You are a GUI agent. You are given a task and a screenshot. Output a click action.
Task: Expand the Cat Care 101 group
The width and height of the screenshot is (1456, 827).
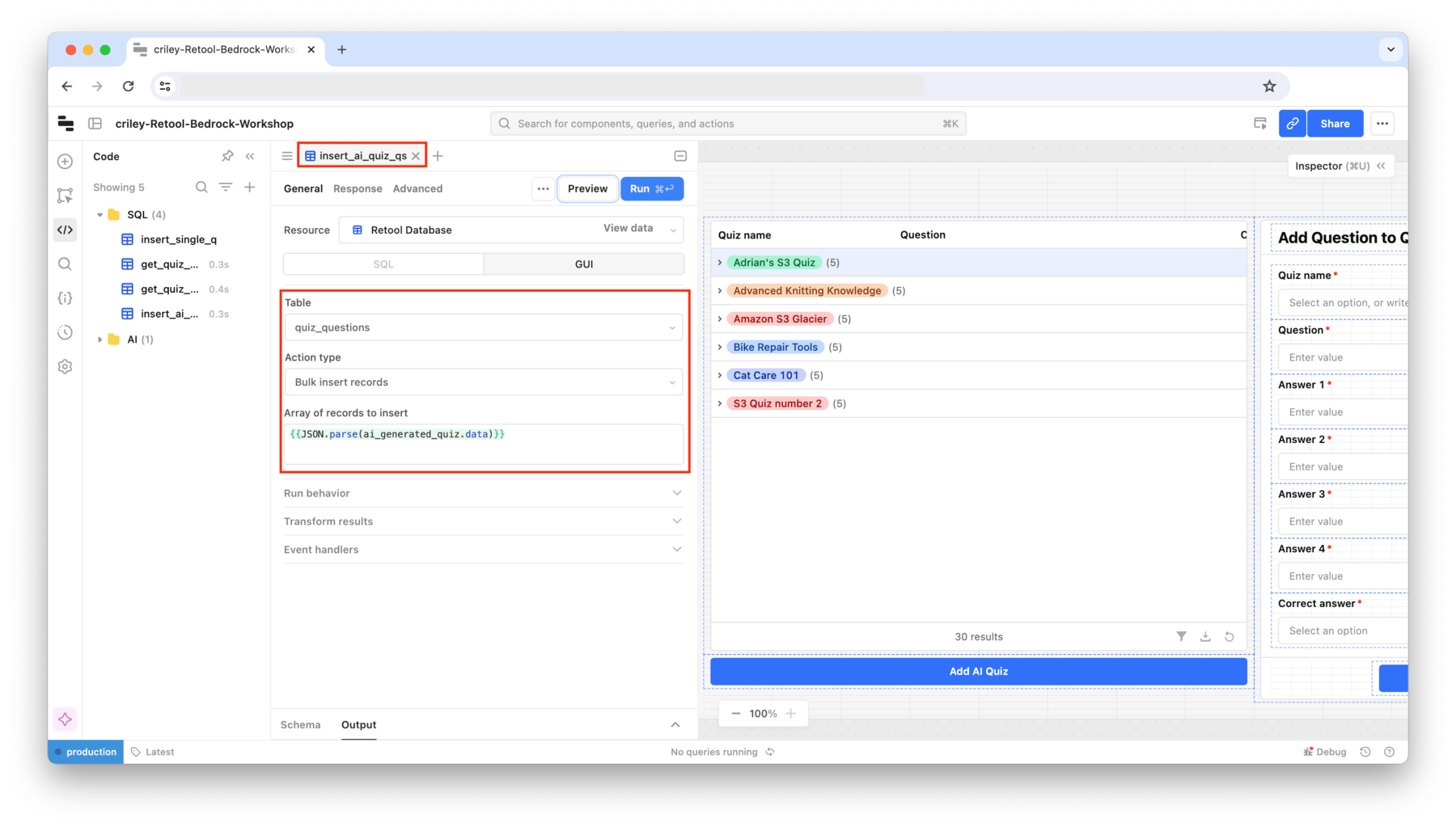tap(720, 375)
